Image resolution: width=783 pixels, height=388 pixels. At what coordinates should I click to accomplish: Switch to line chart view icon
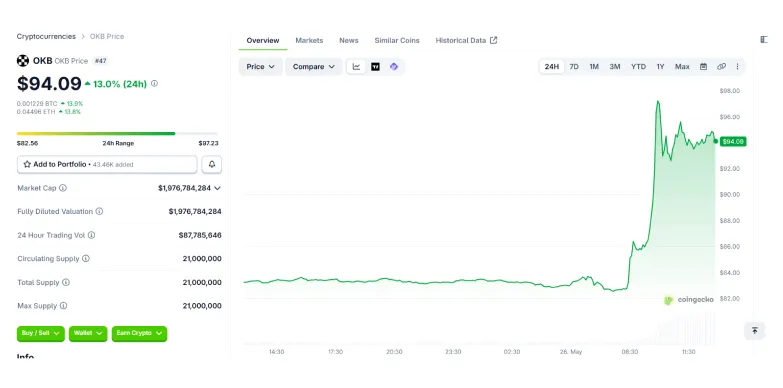(357, 66)
